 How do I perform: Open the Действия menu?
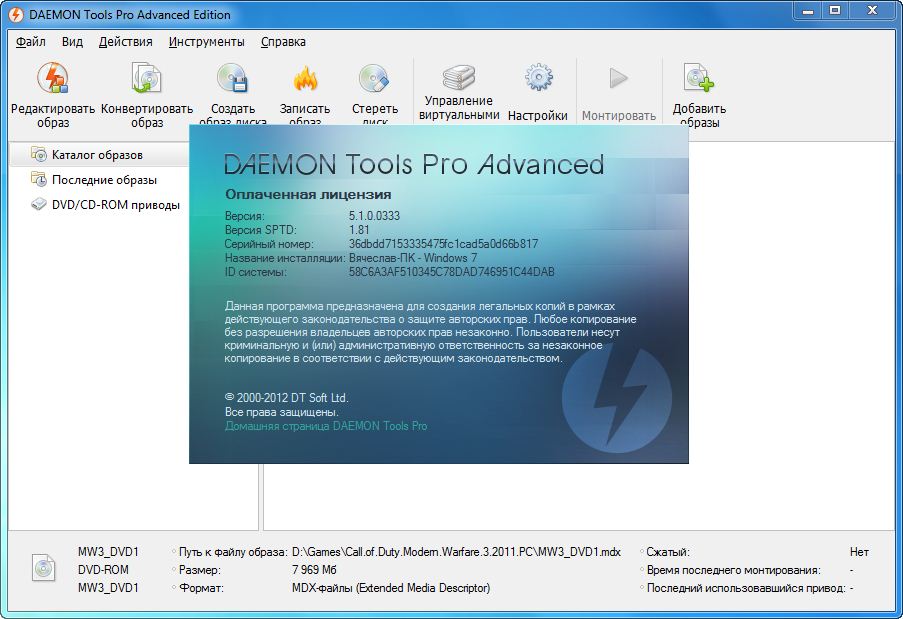pos(126,41)
